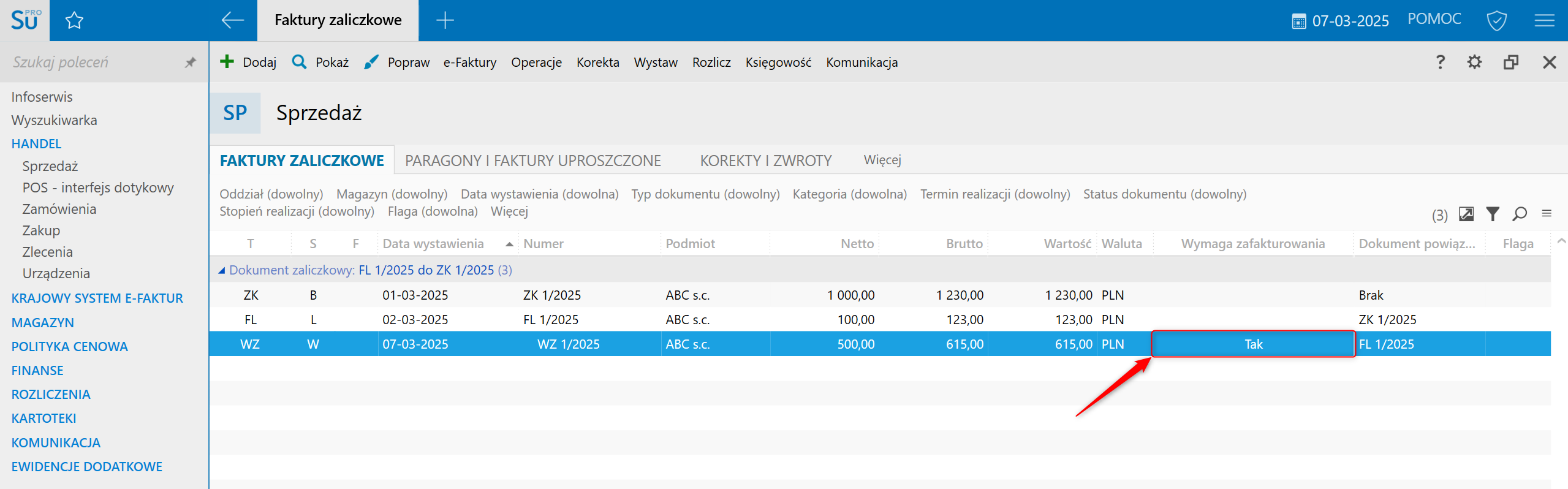Click the Popraw brush icon
This screenshot has width=1568, height=489.
[x=371, y=62]
